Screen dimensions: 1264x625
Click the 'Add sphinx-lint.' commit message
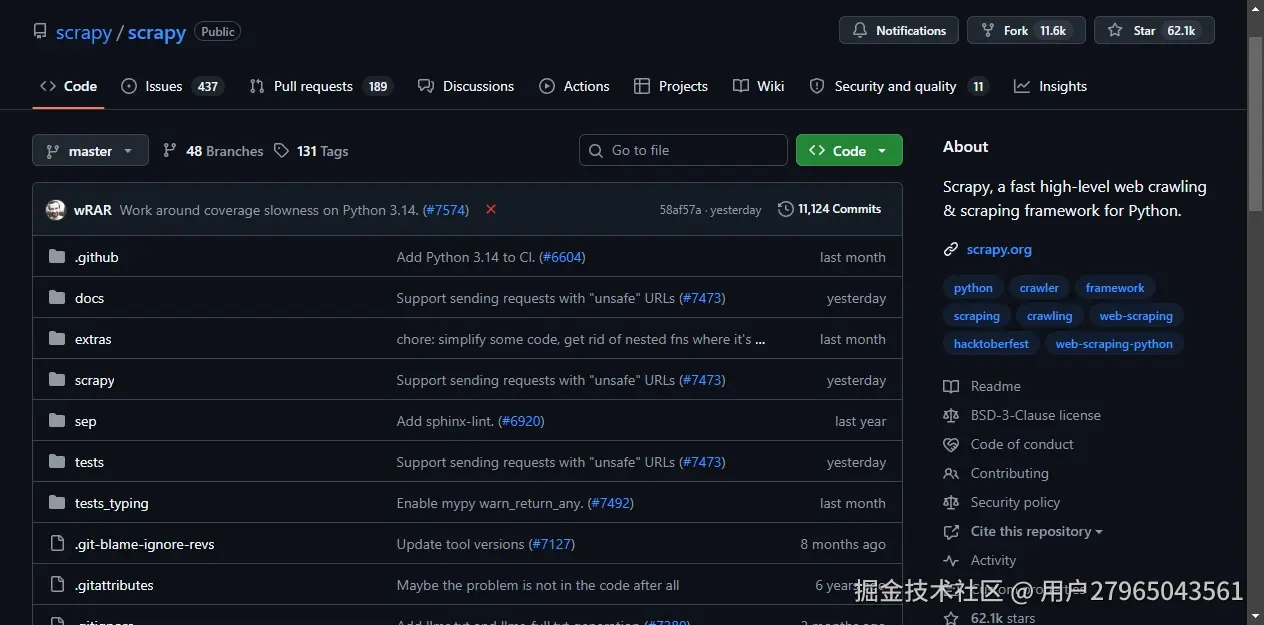tap(445, 421)
